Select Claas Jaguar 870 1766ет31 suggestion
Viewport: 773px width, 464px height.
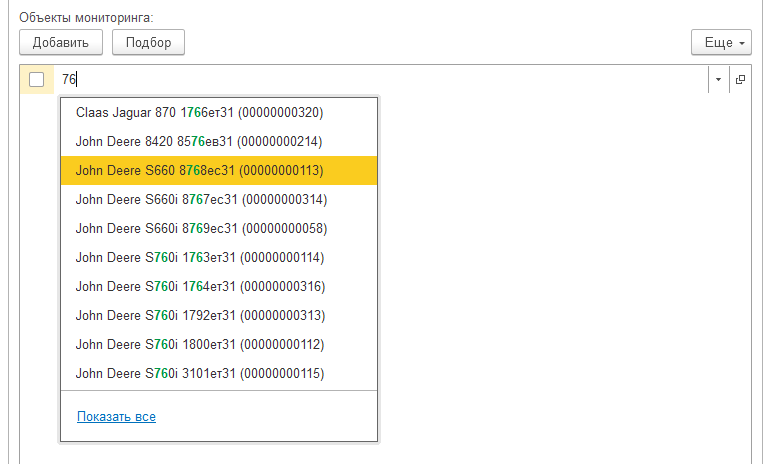199,112
